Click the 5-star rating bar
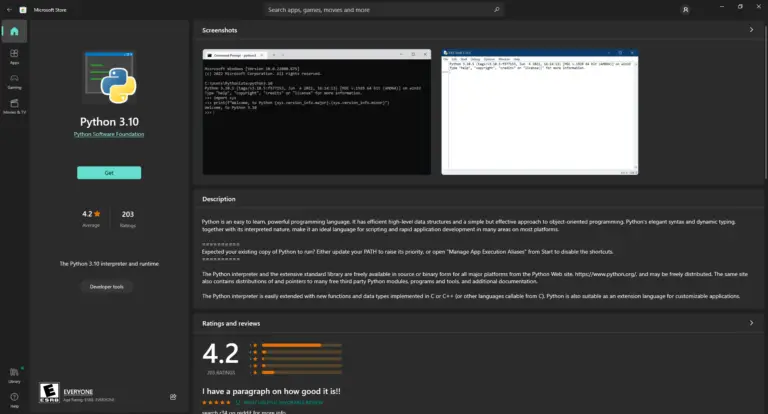The height and width of the screenshot is (414, 768). (302, 345)
